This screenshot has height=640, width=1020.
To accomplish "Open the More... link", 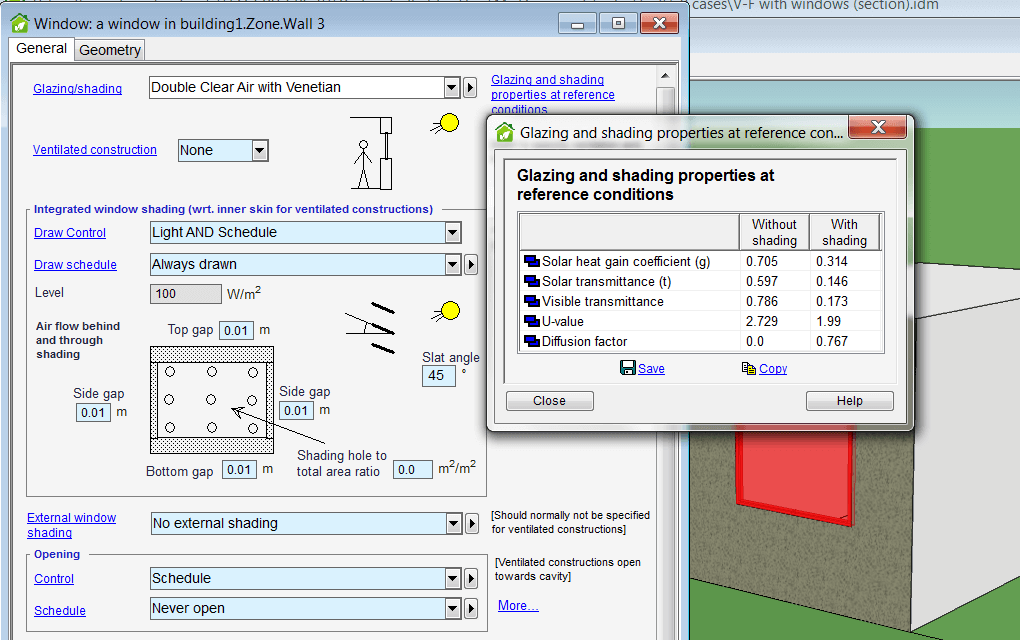I will [518, 606].
